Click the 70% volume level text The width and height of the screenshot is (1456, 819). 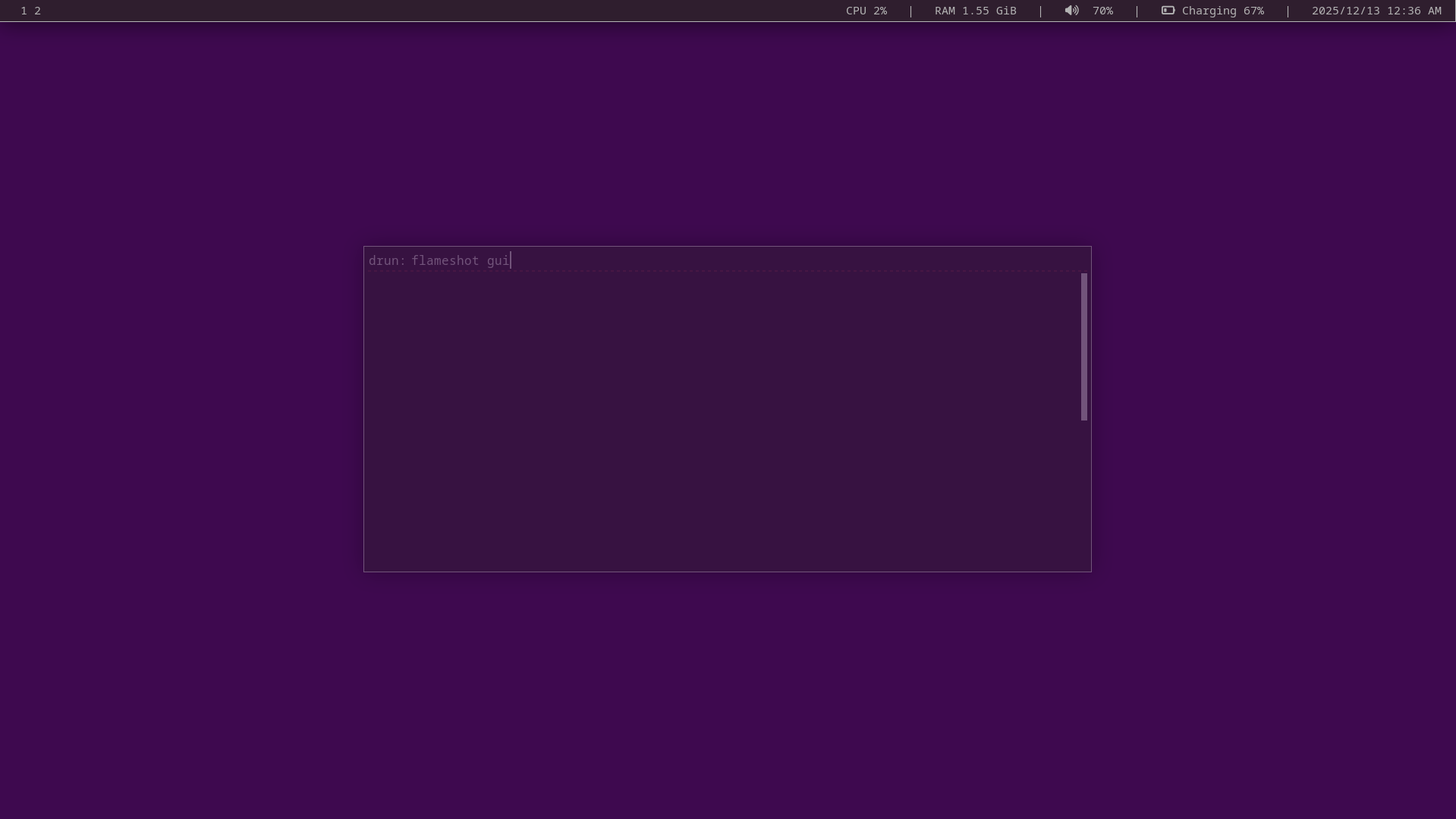1102,11
